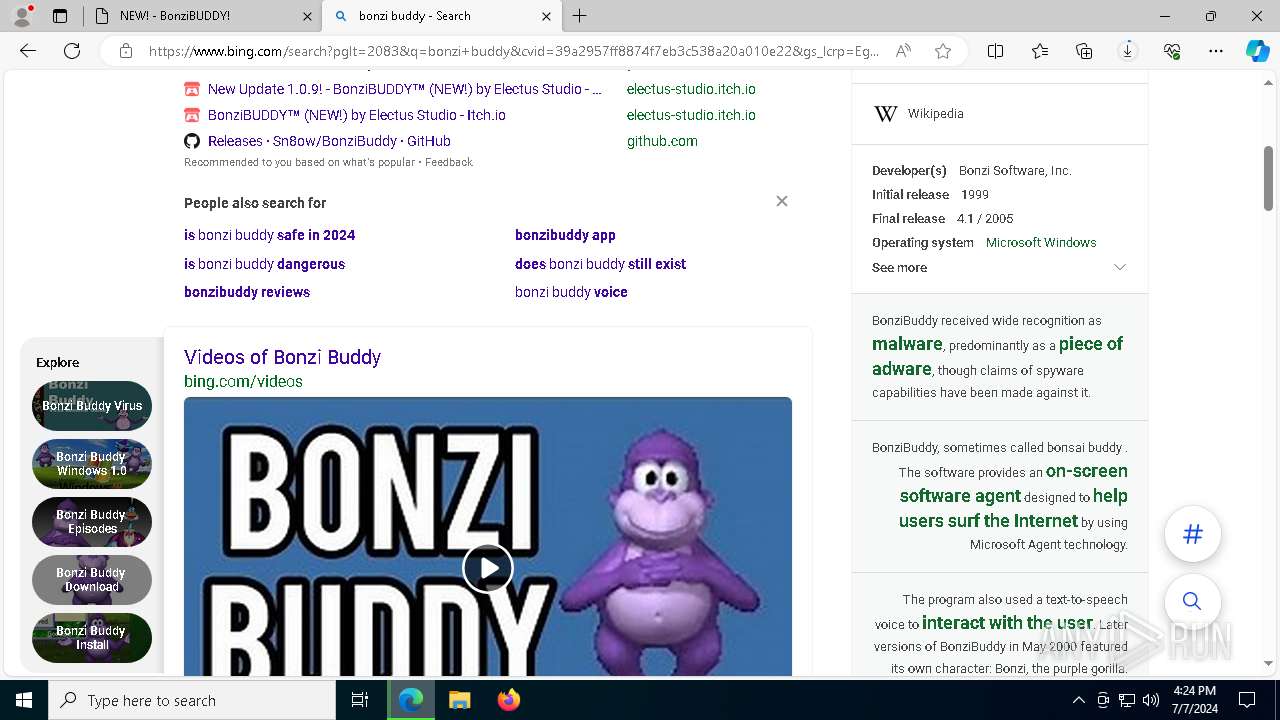1280x720 pixels.
Task: Switch to the 'NEW! - BonziBUDDY!' tab
Action: coord(202,16)
